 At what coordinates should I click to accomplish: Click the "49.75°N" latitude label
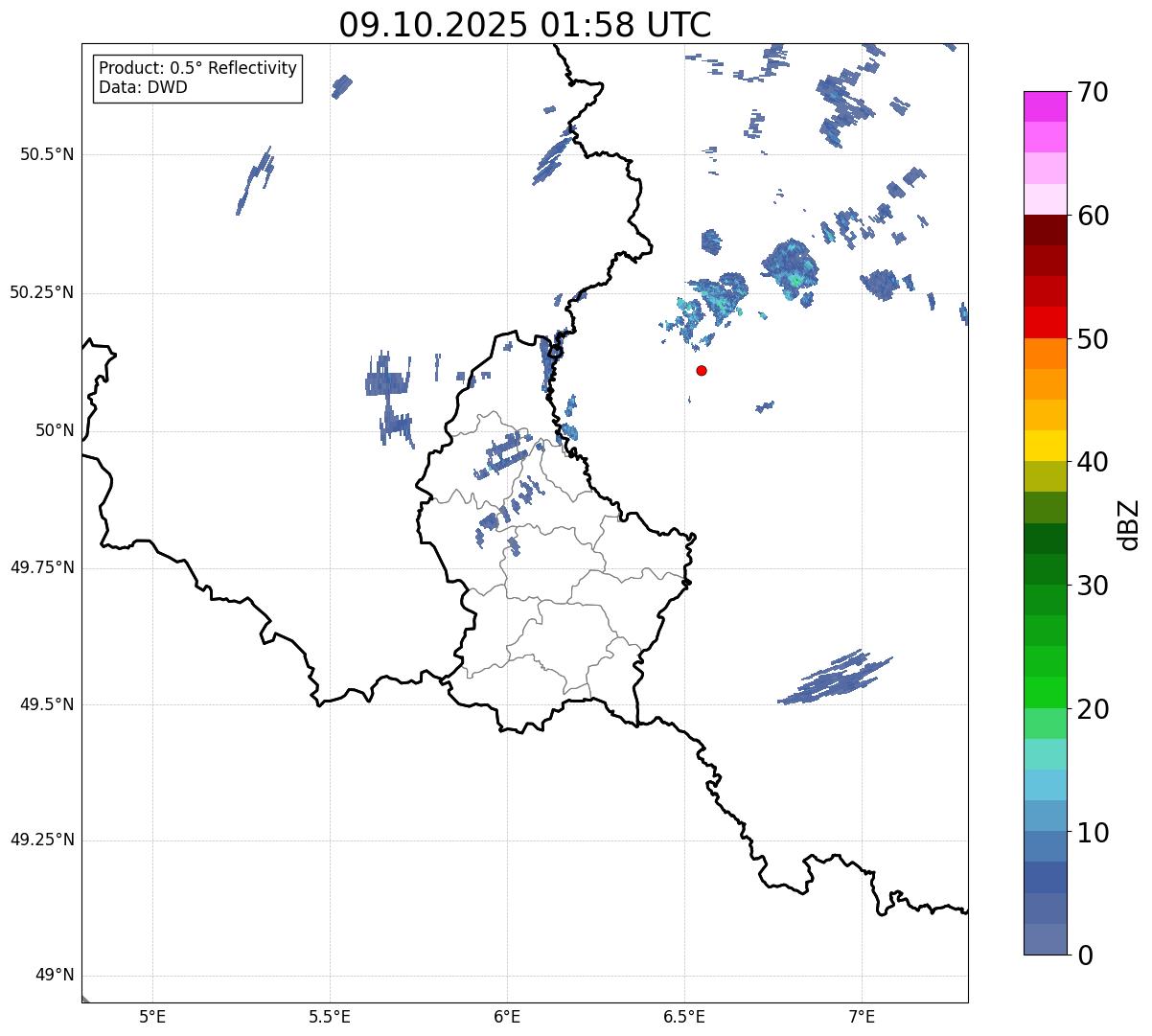42,567
